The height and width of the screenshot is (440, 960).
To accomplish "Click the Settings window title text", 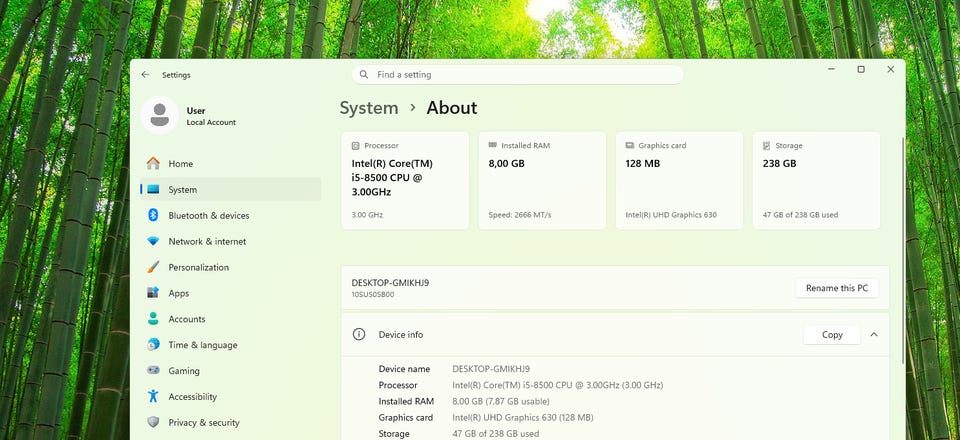I will click(x=176, y=75).
